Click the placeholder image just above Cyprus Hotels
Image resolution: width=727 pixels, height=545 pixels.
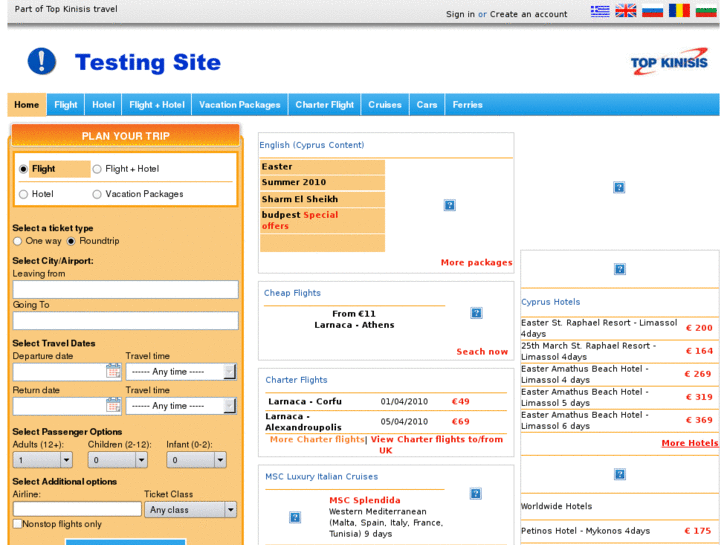click(x=619, y=269)
